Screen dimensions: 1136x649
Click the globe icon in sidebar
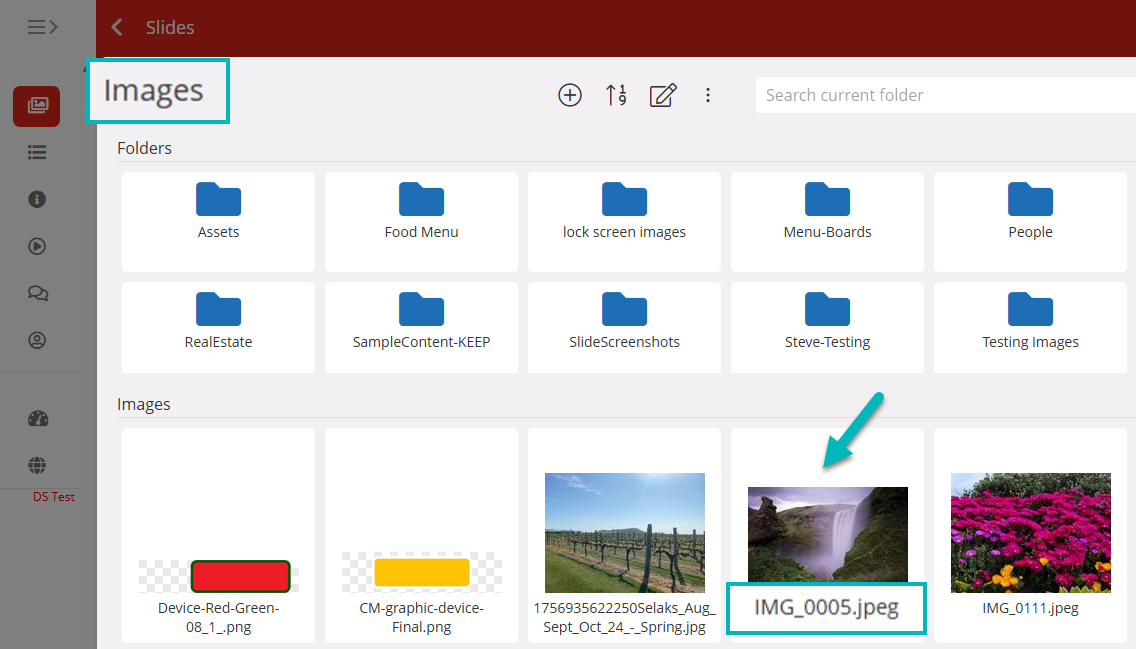(x=37, y=465)
